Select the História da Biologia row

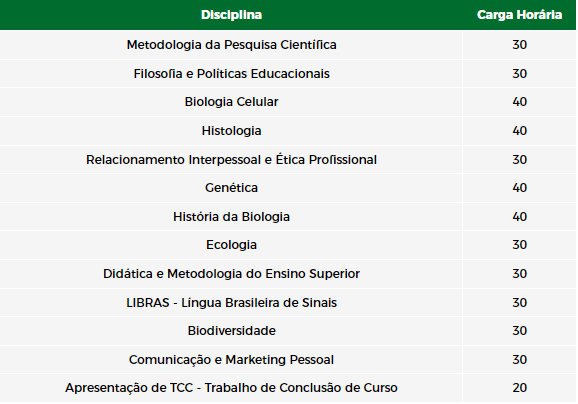(x=288, y=217)
